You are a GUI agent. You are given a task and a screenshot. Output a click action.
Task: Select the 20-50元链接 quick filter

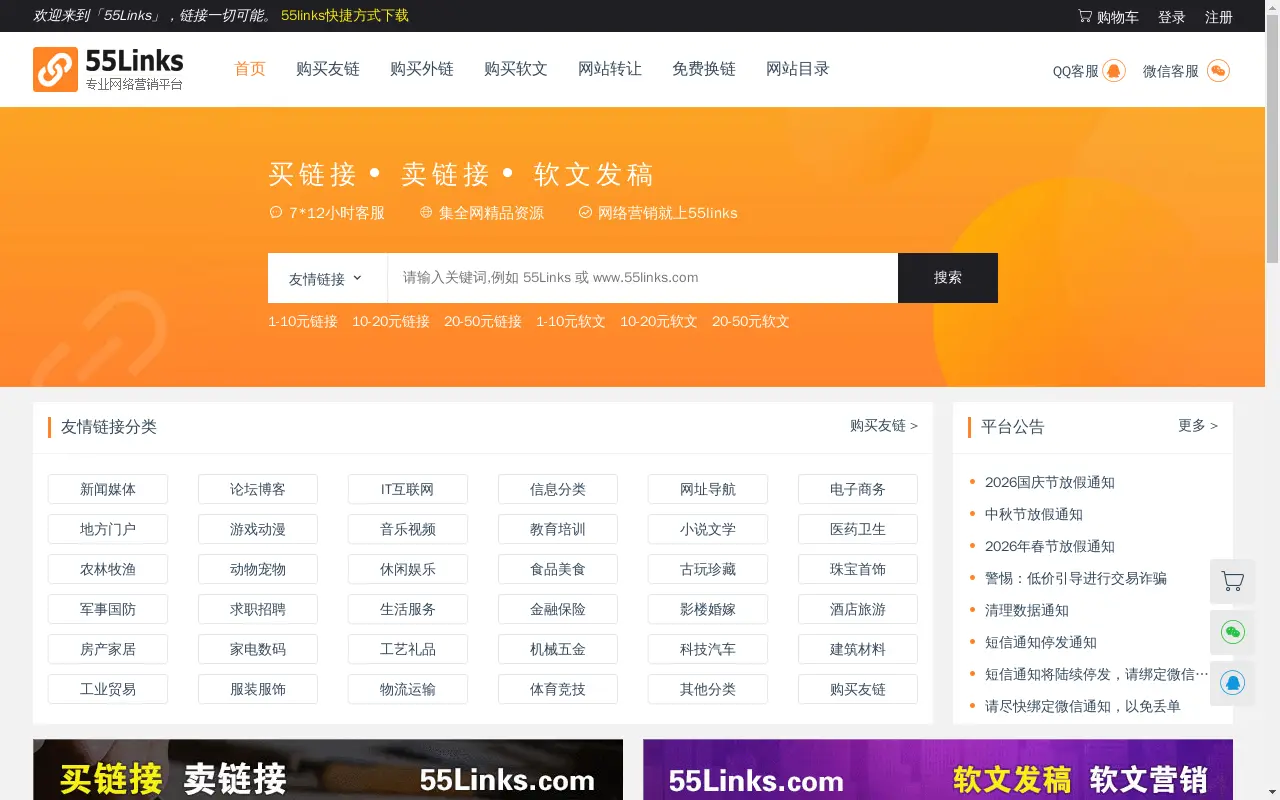pos(483,322)
